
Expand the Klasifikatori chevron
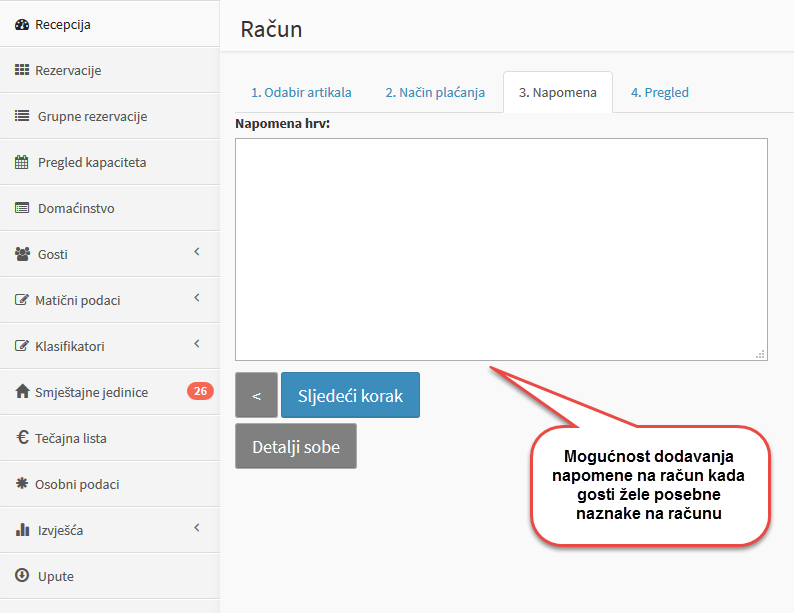(197, 344)
